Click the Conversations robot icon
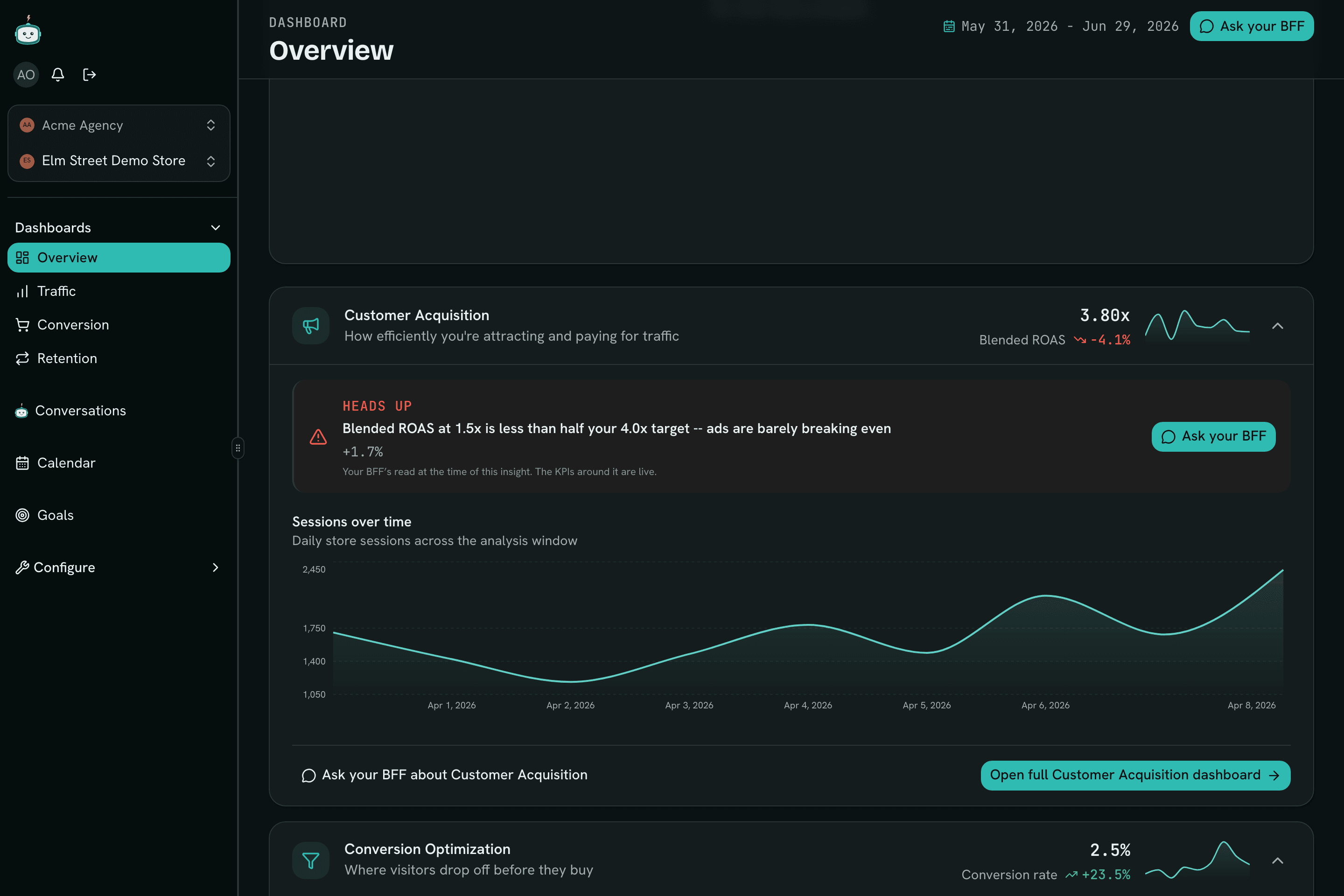1344x896 pixels. pos(21,411)
